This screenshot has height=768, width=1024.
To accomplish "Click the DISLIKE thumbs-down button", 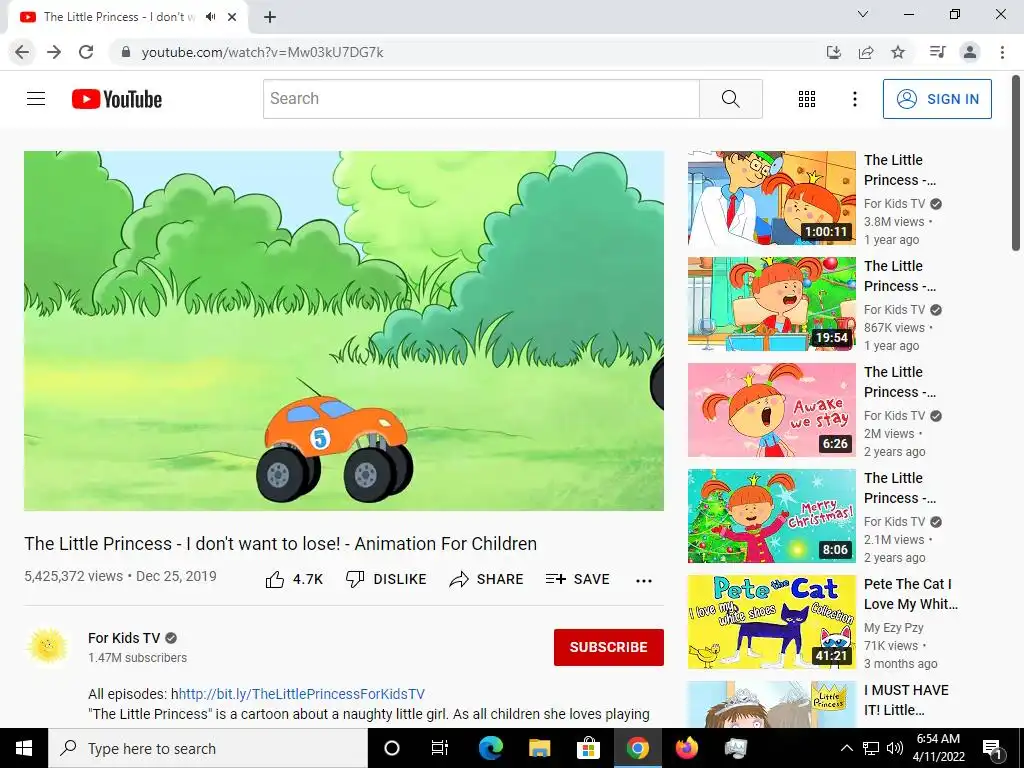I will point(386,579).
